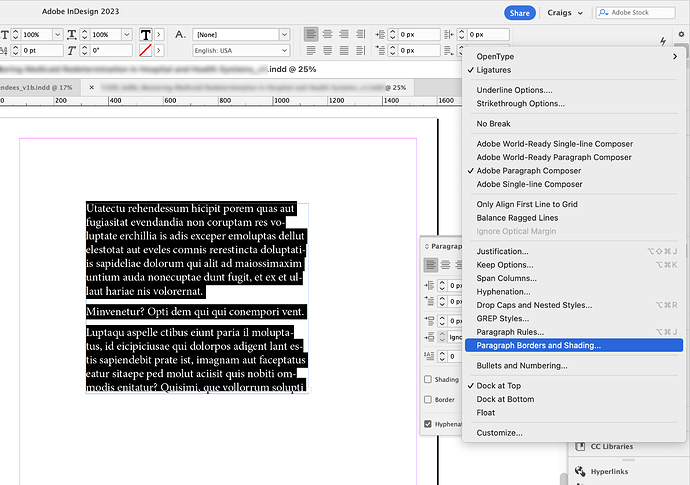Expand arrow beside the stroke swatch
This screenshot has width=690, height=485.
pyautogui.click(x=159, y=51)
